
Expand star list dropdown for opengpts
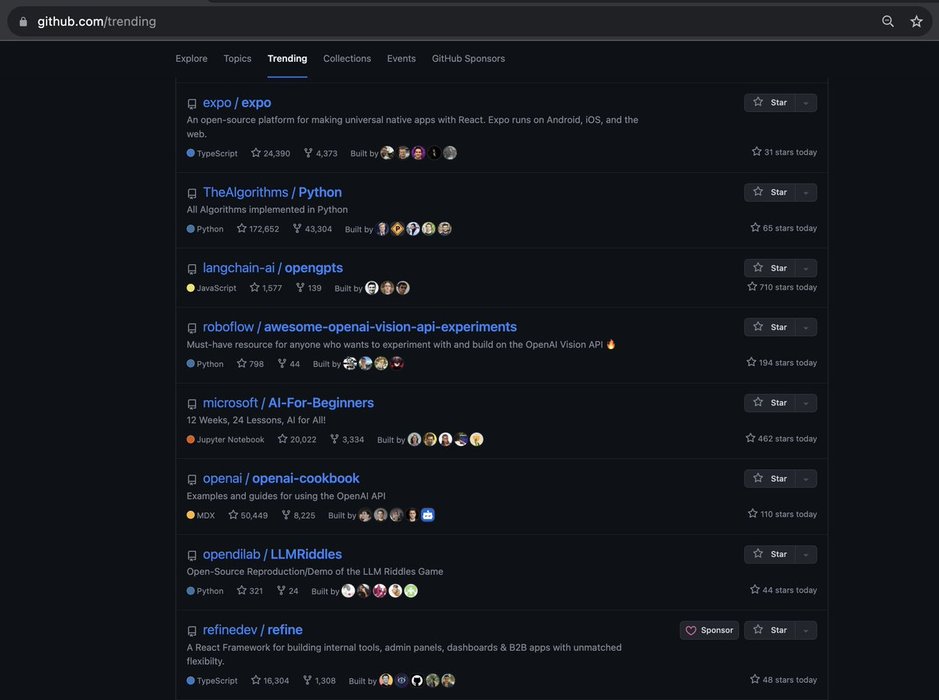pyautogui.click(x=806, y=268)
